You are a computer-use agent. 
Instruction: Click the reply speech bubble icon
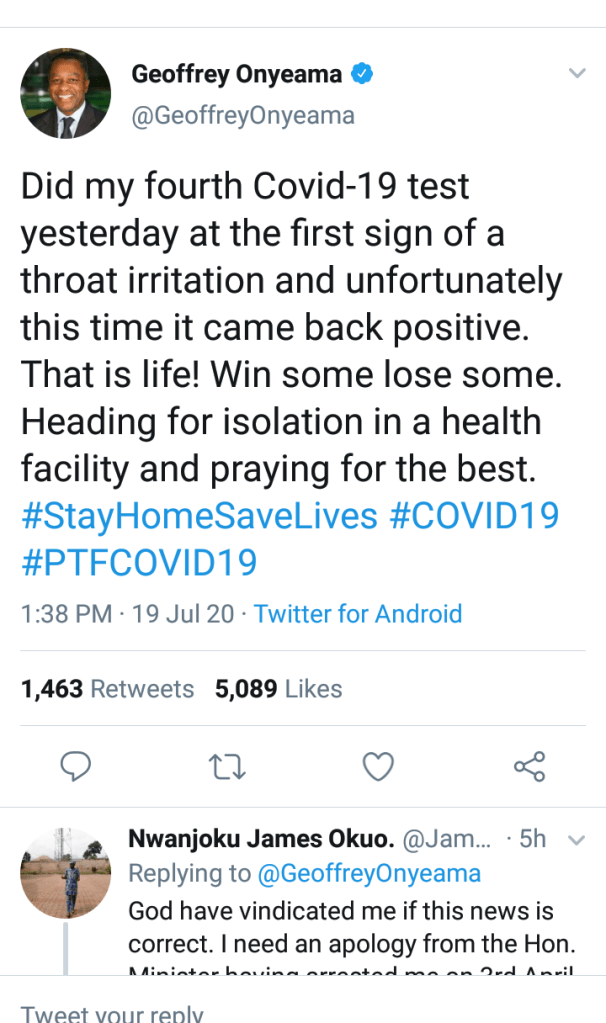tap(76, 767)
